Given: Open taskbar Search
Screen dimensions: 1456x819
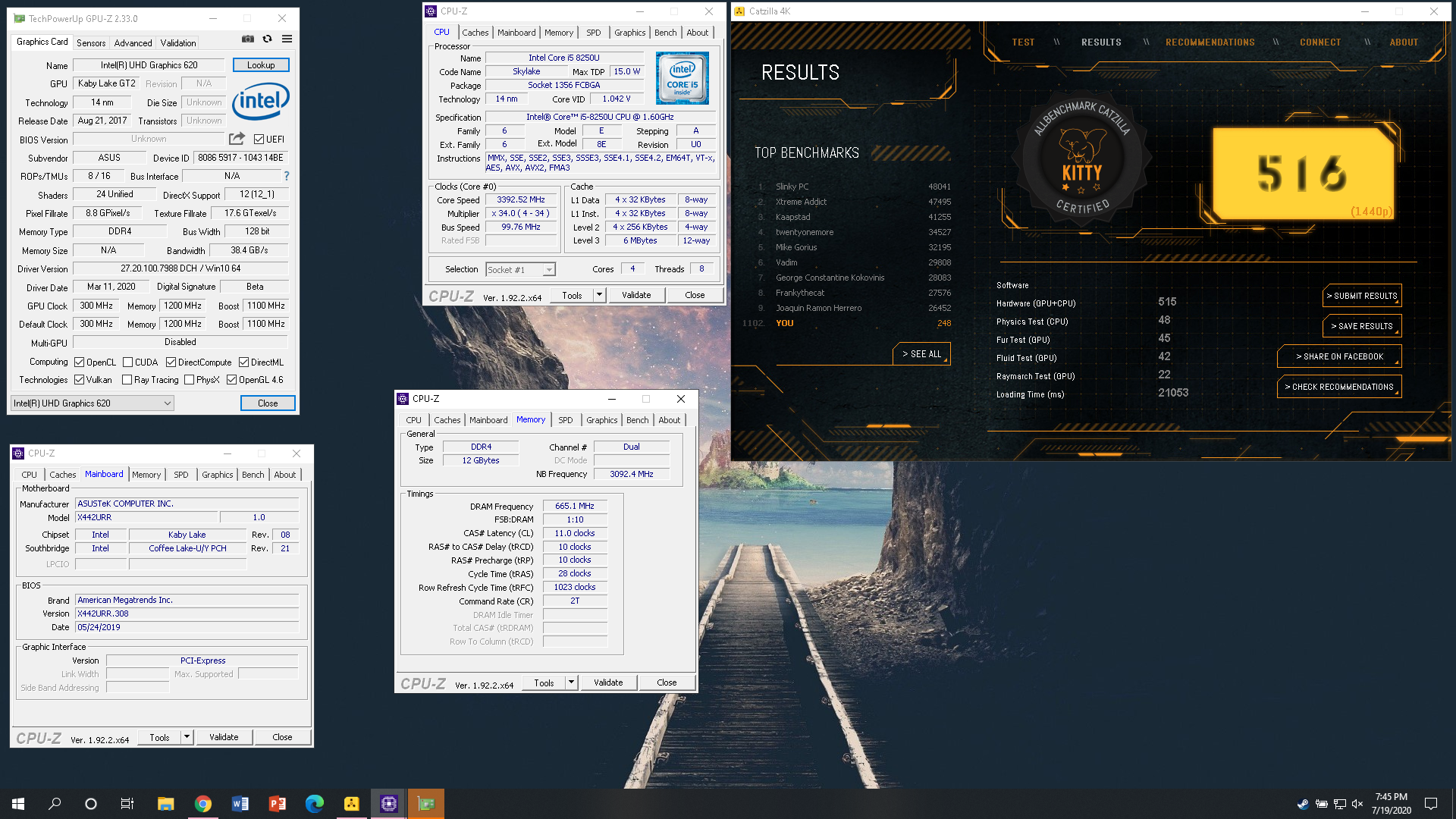Looking at the screenshot, I should pos(55,804).
